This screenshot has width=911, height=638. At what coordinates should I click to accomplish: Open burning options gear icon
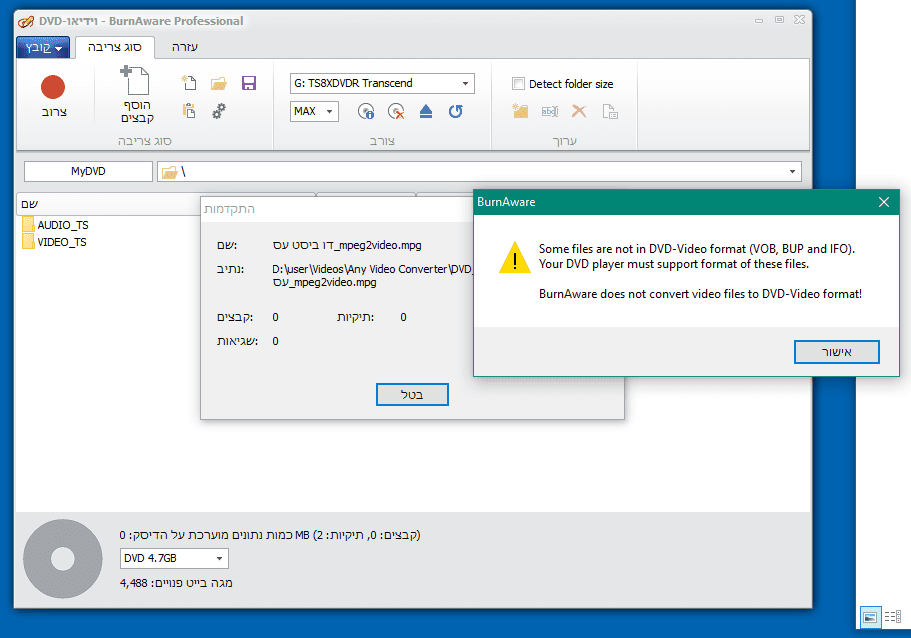[x=218, y=111]
